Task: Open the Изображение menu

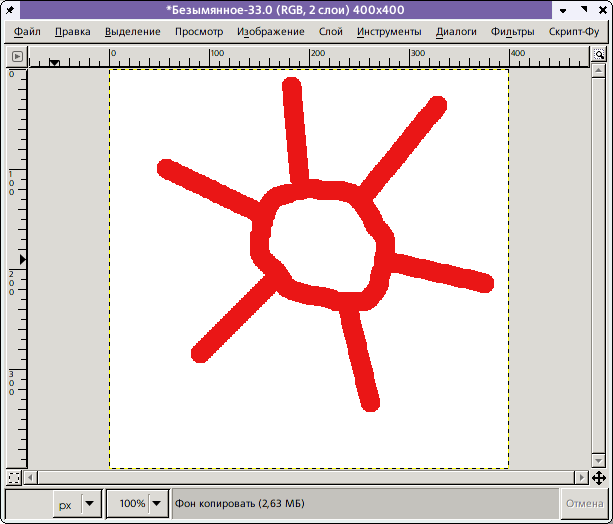Action: tap(271, 31)
